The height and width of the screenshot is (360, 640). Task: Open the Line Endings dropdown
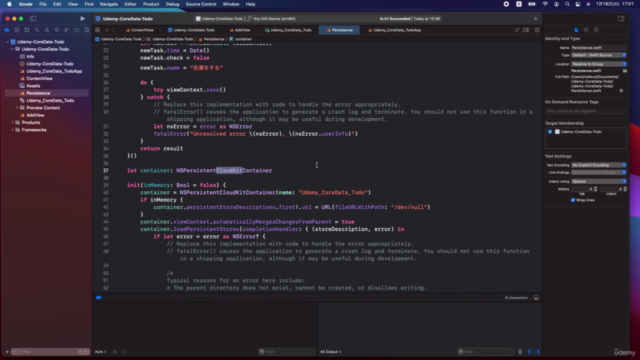pos(599,173)
